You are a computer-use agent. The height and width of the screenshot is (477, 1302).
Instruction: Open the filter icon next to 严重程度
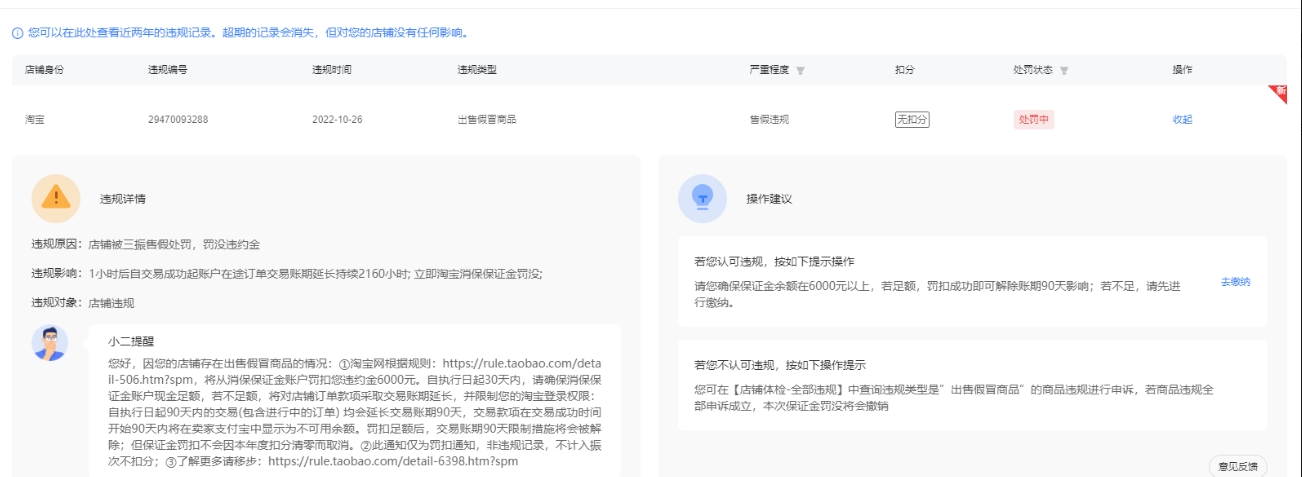point(800,71)
